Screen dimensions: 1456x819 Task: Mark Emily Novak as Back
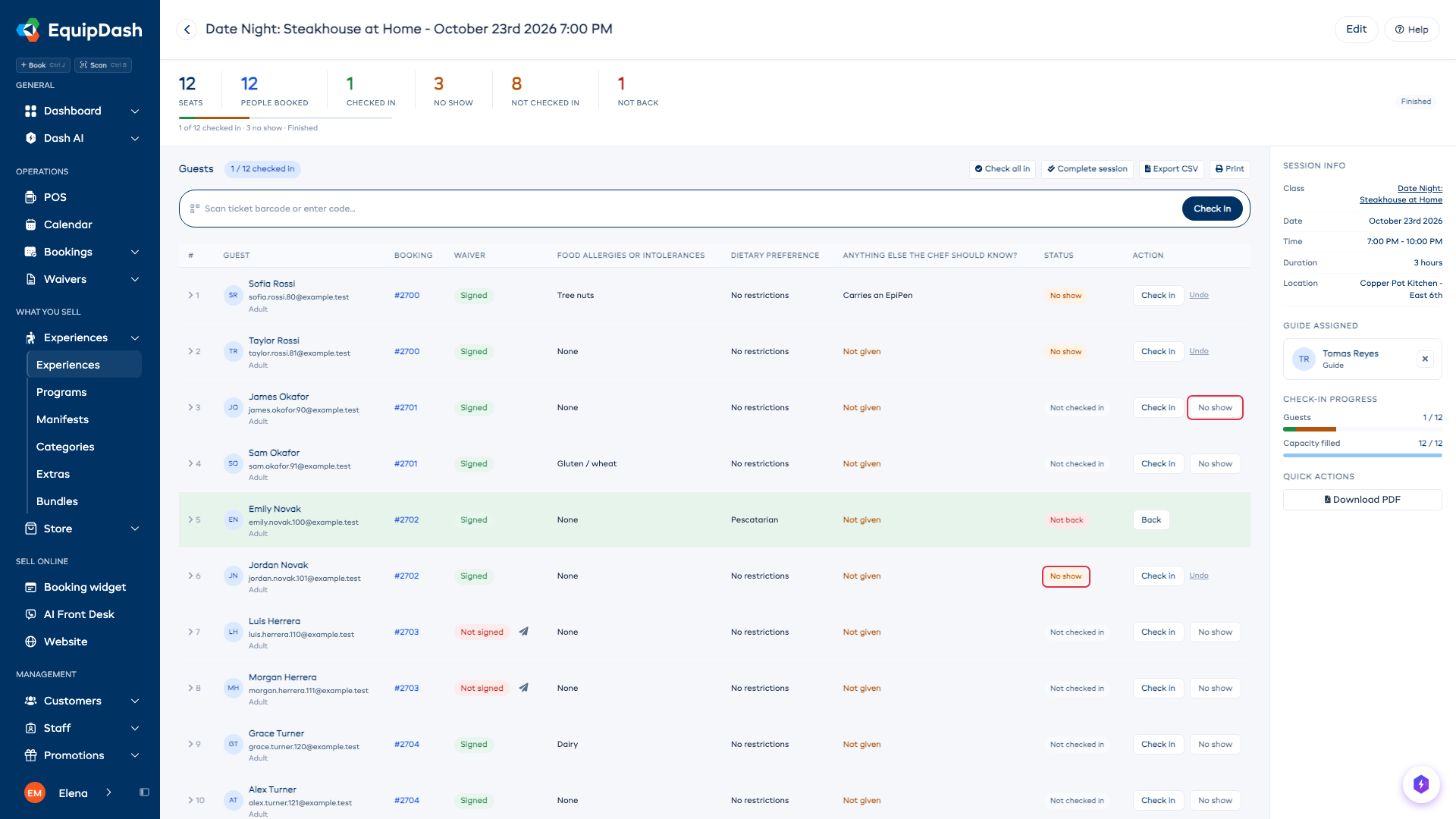(1151, 520)
